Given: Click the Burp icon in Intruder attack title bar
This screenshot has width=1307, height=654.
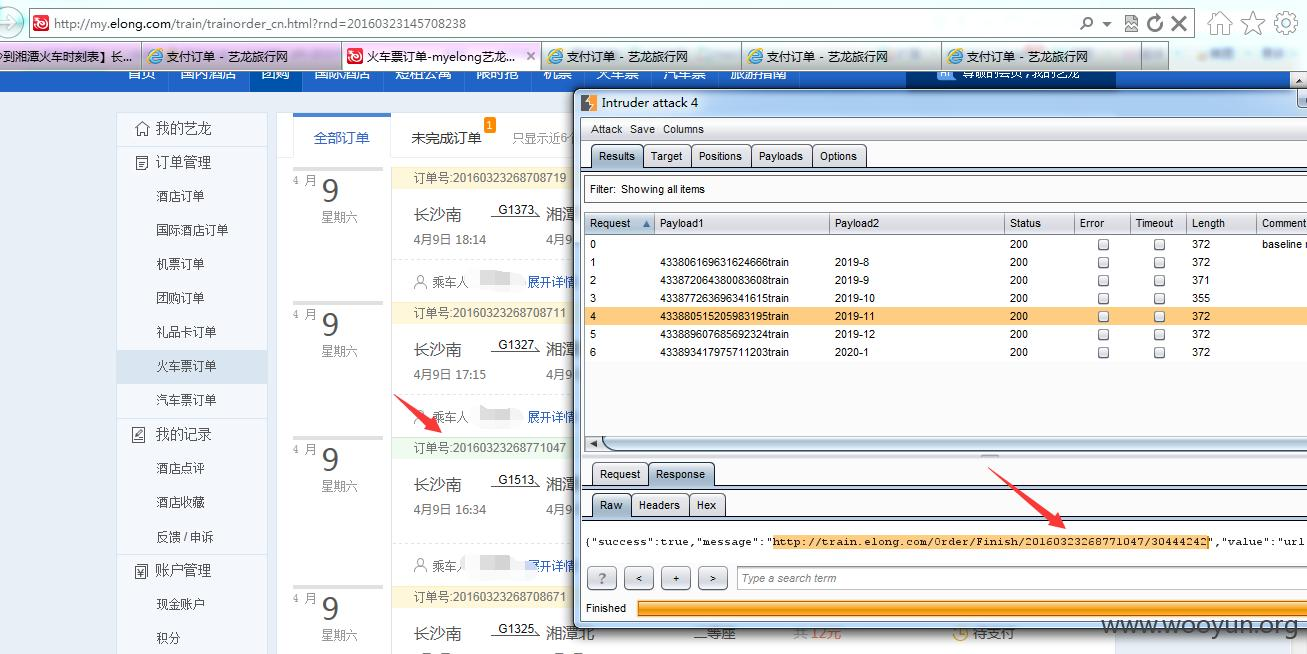Looking at the screenshot, I should coord(589,102).
